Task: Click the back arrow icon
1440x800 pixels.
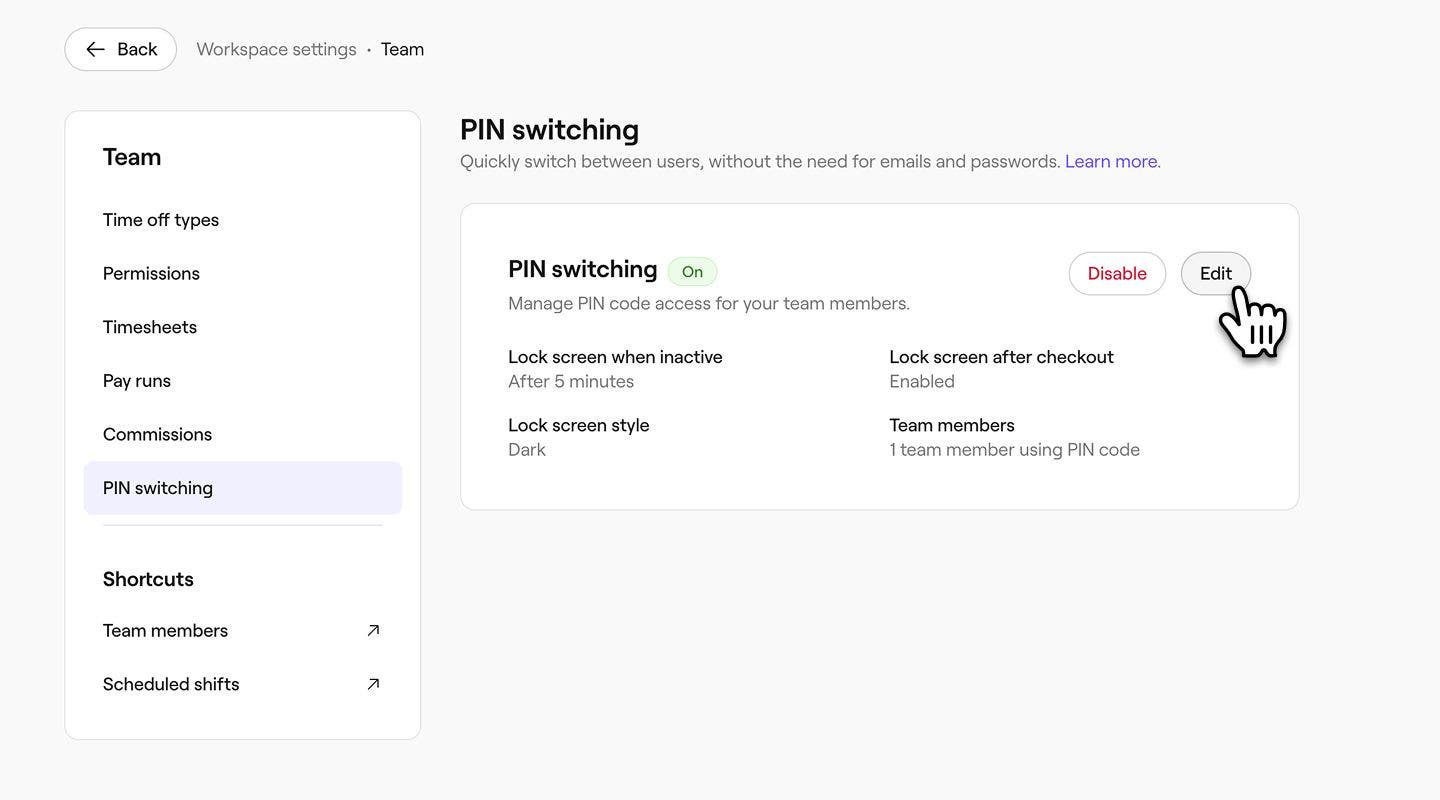Action: pos(95,50)
